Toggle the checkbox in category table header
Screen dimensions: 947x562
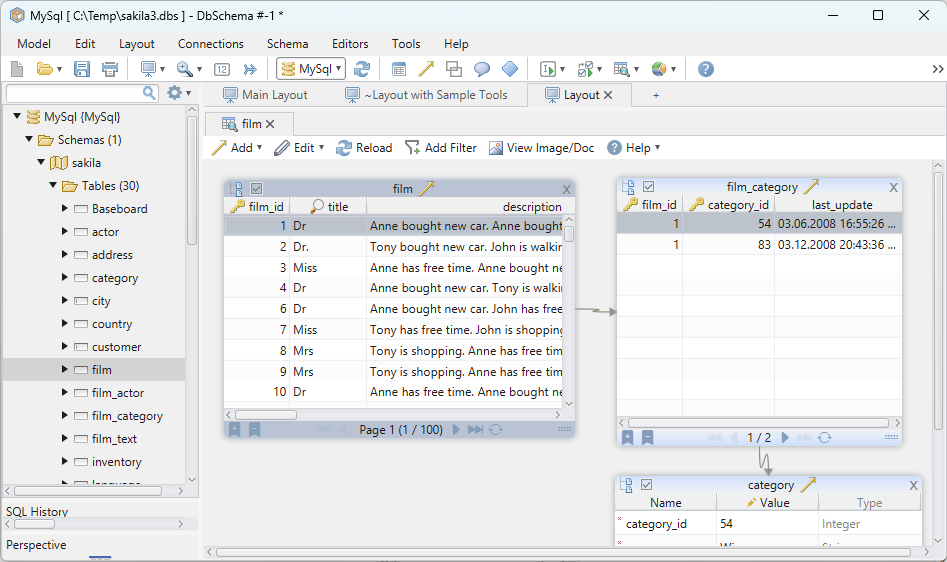coord(646,484)
